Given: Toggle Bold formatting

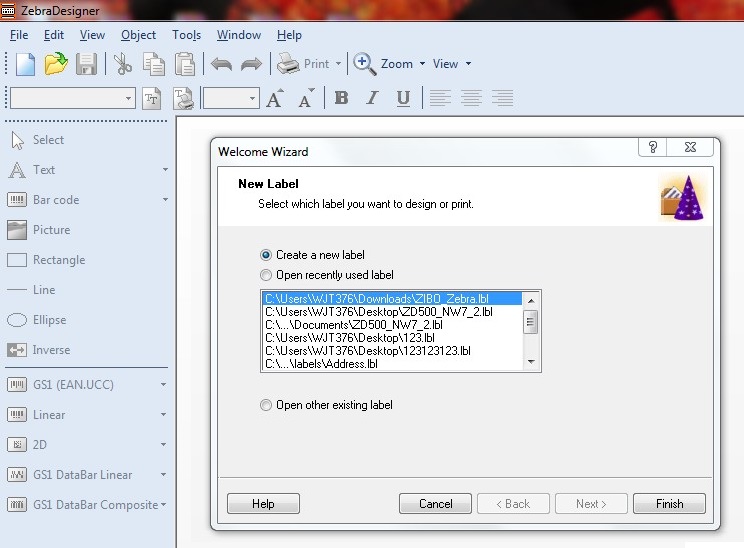Looking at the screenshot, I should pyautogui.click(x=341, y=98).
